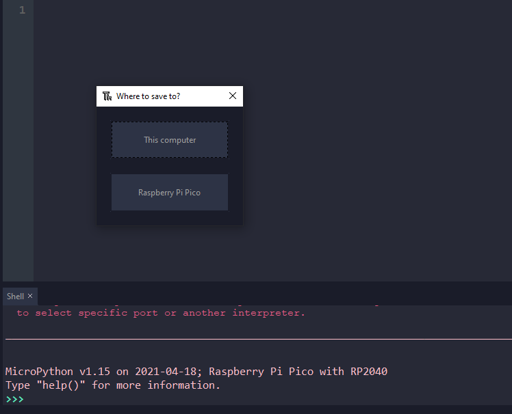Click the empty first line of the editor

(273, 10)
